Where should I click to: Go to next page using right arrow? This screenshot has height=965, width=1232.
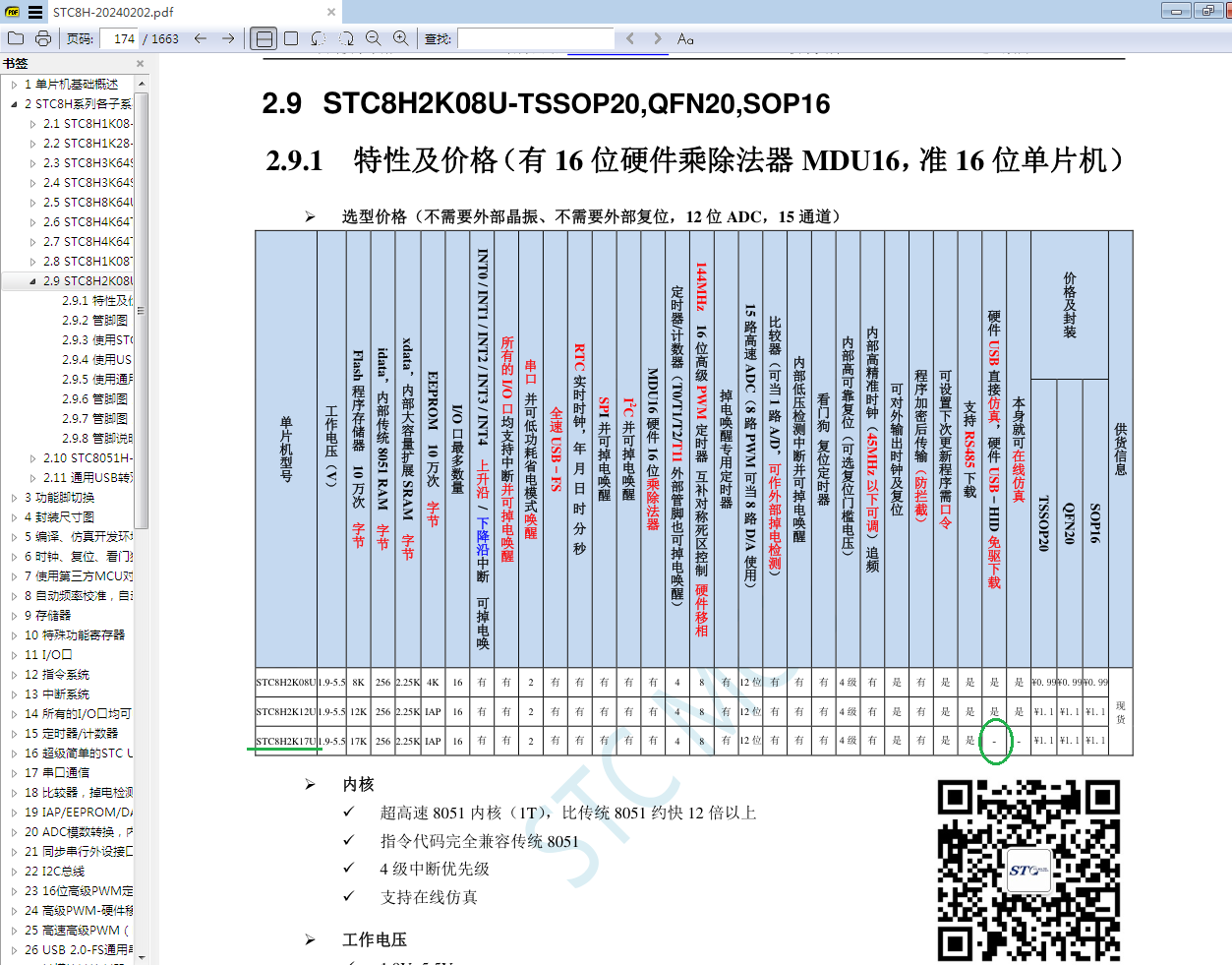(228, 38)
